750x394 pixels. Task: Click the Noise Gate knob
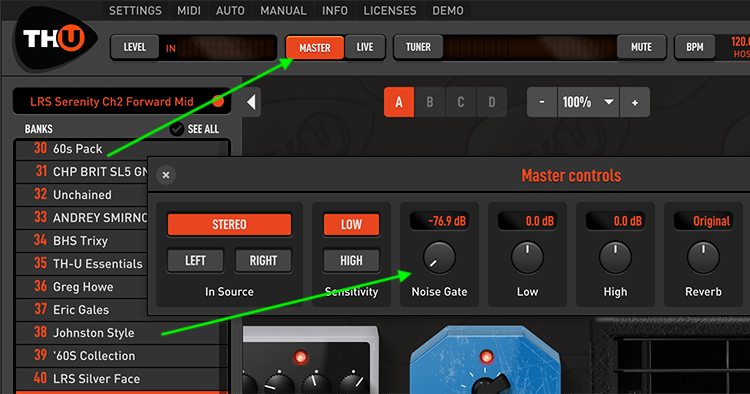coord(439,258)
